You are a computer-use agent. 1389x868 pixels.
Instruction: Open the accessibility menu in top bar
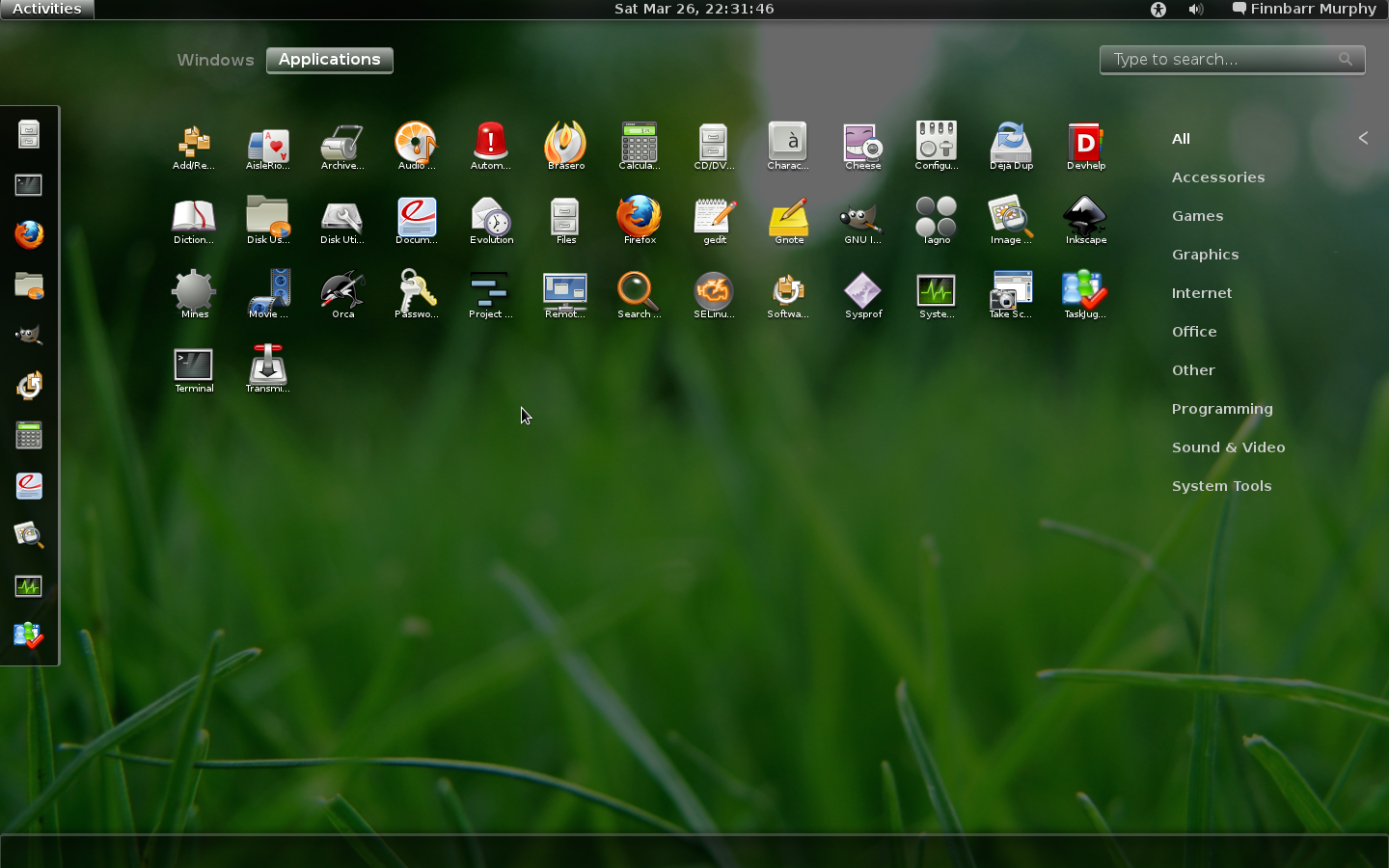tap(1158, 10)
